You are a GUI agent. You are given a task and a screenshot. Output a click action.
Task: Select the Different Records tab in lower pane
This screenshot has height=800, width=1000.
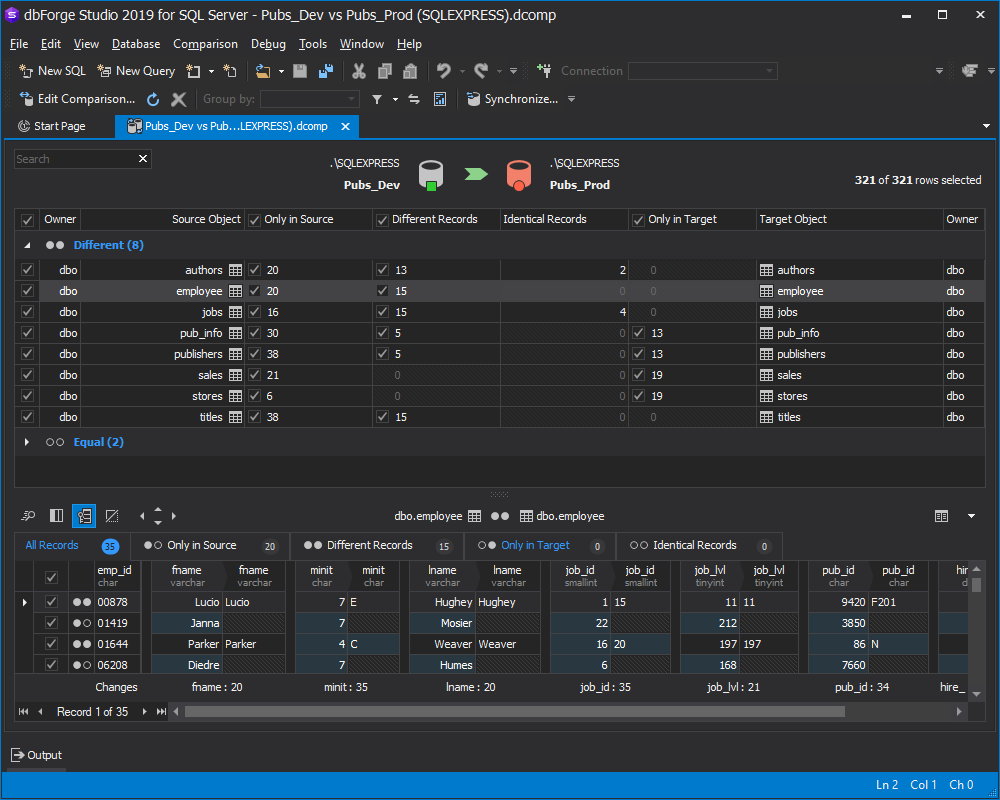(376, 545)
